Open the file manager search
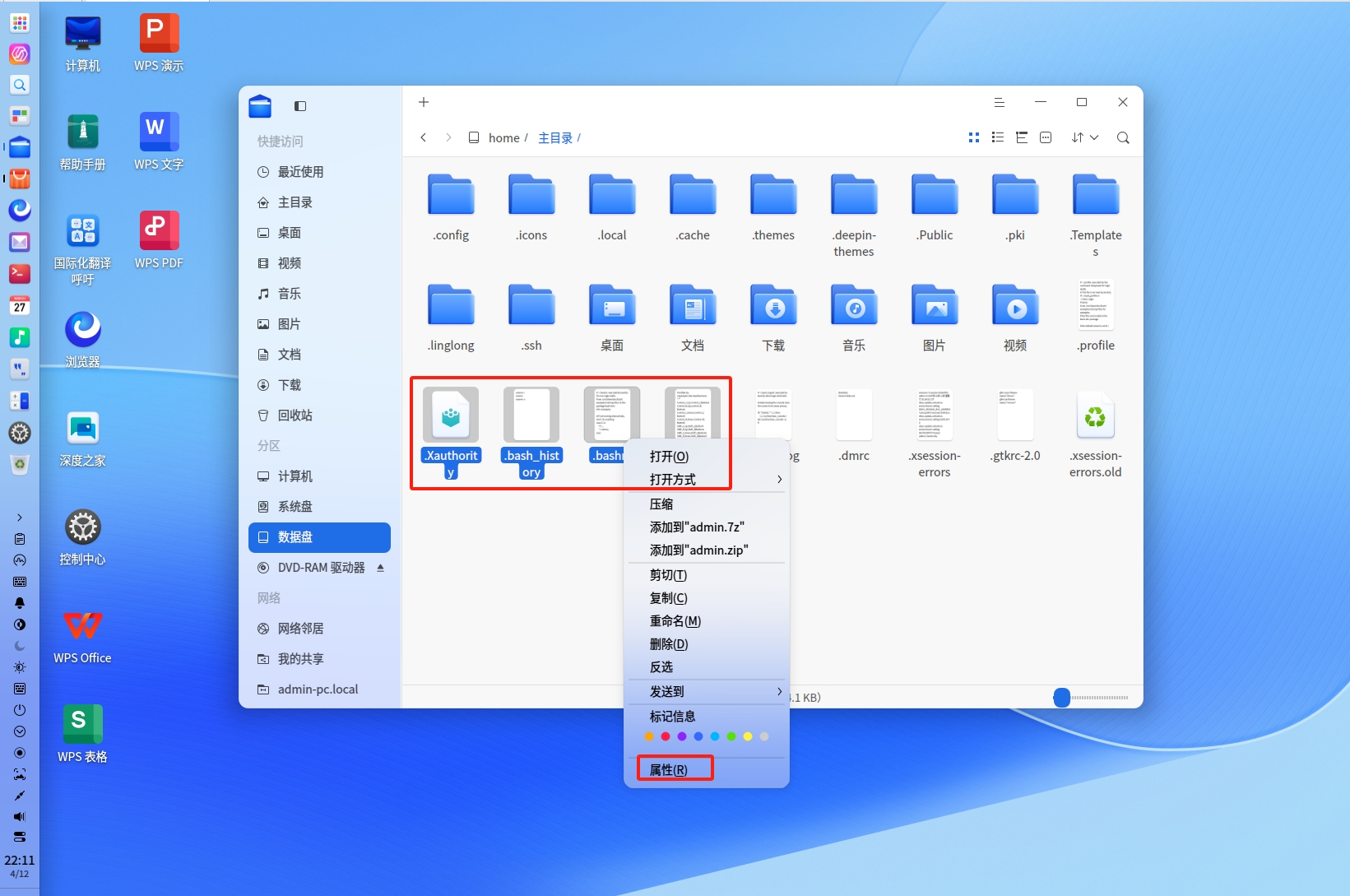 [1123, 137]
